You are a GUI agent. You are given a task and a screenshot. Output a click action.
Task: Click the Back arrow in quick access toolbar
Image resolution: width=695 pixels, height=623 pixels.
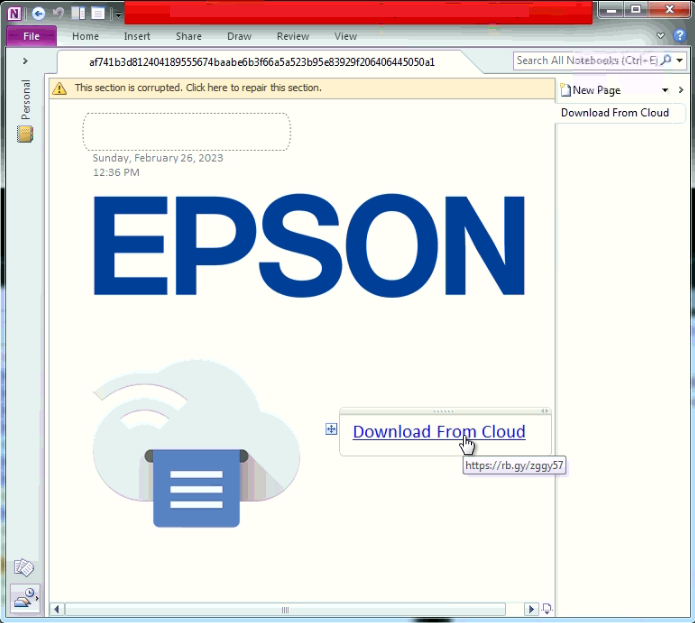pyautogui.click(x=39, y=13)
